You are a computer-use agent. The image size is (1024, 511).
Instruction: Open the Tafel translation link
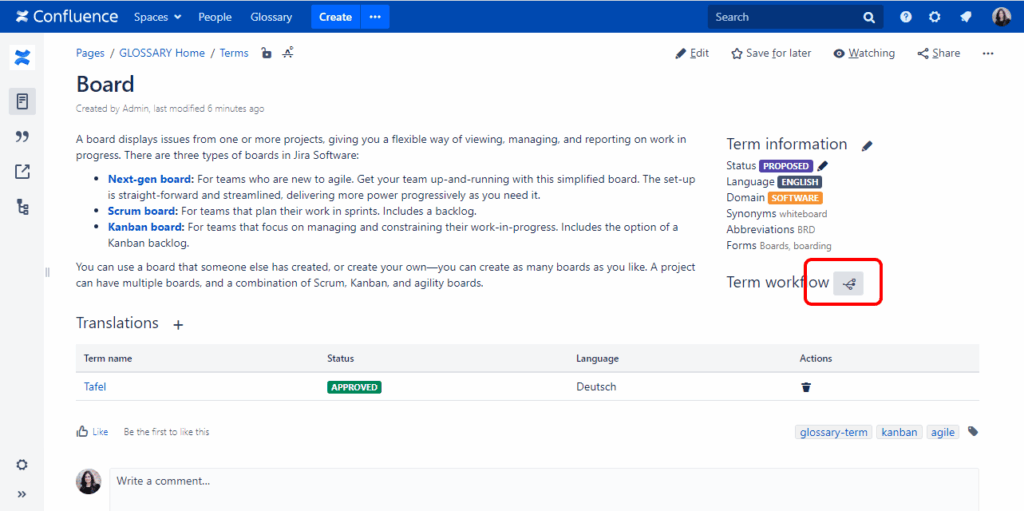point(95,387)
